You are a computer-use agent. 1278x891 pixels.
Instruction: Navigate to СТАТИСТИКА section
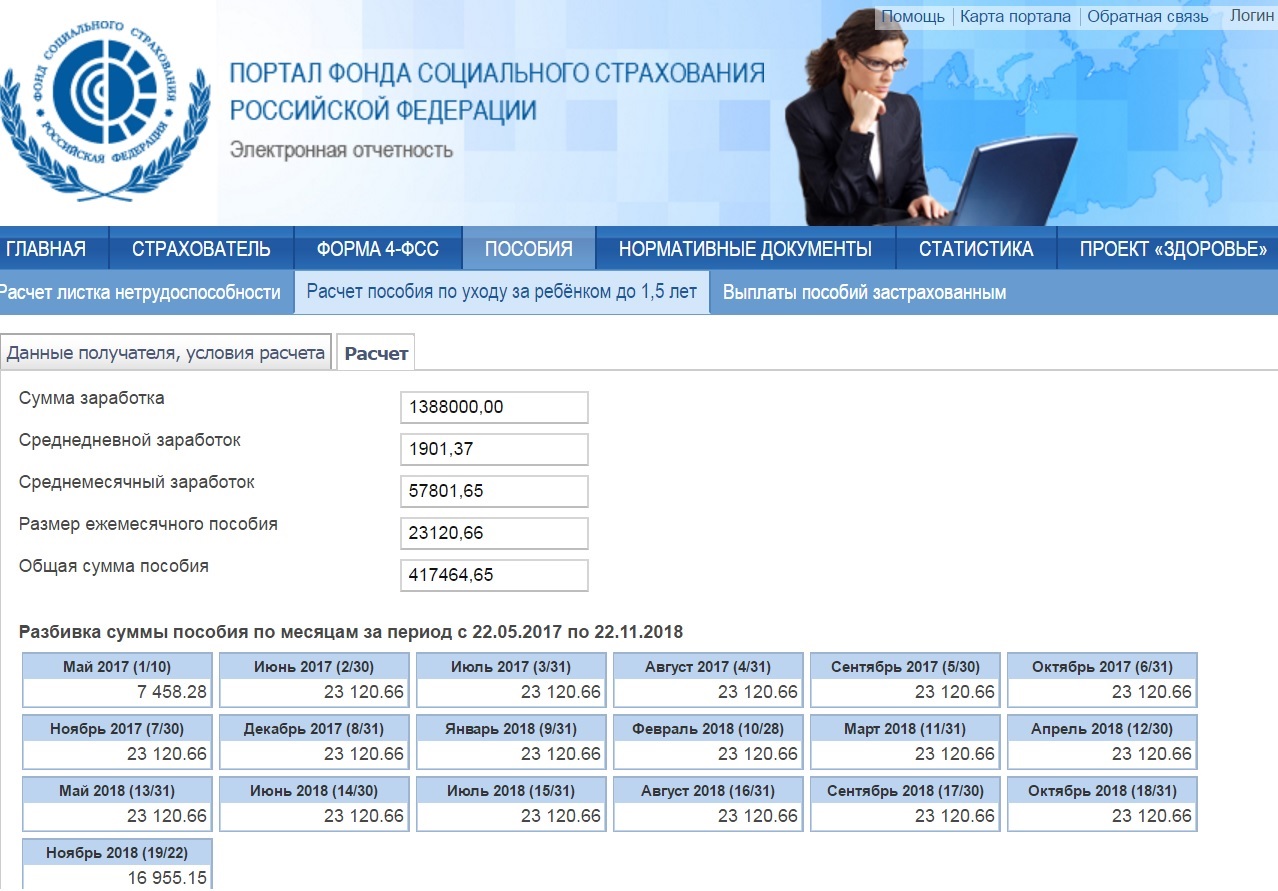975,249
